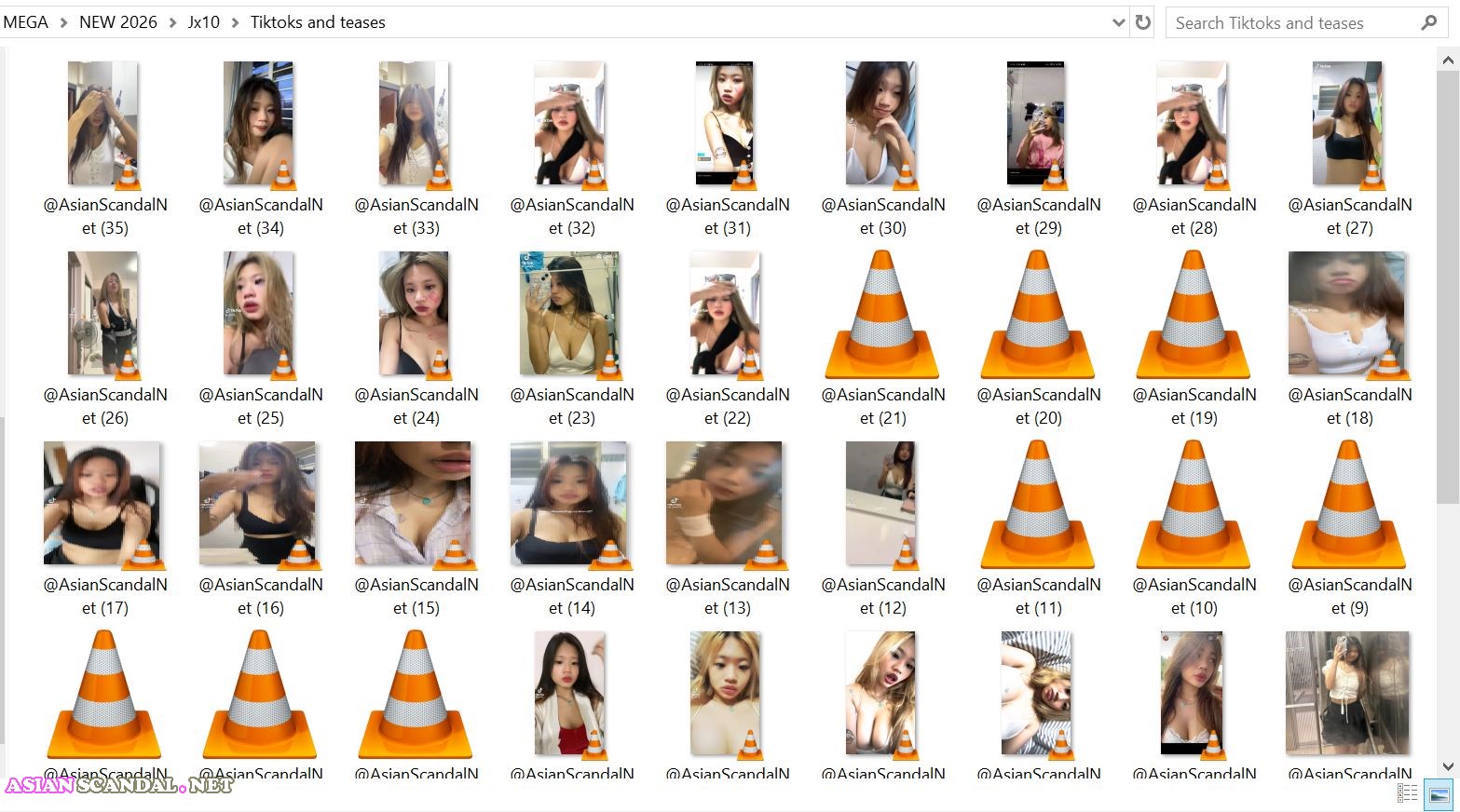The image size is (1460, 812).
Task: Select thumbnail of file @AsianScandalNet (26)
Action: [104, 315]
